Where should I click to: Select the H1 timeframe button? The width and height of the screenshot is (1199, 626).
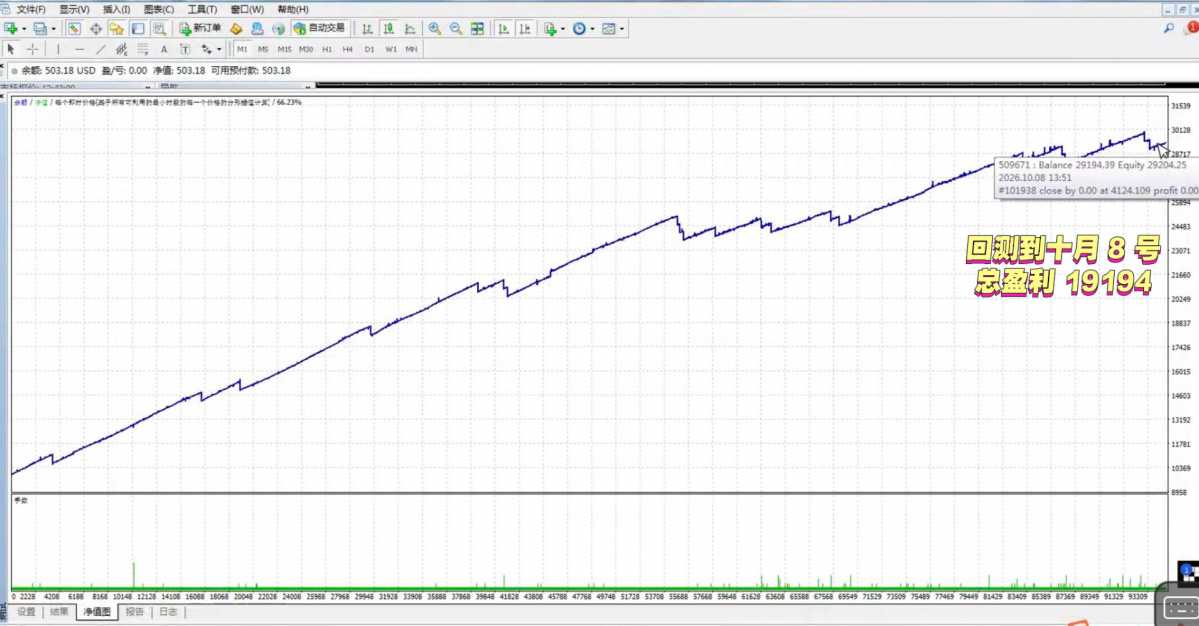(327, 49)
